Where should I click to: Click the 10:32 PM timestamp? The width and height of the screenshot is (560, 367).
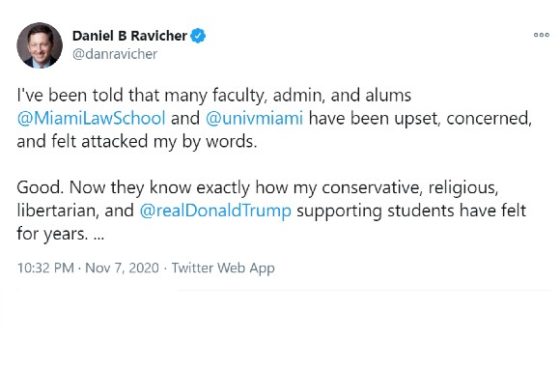pos(45,268)
